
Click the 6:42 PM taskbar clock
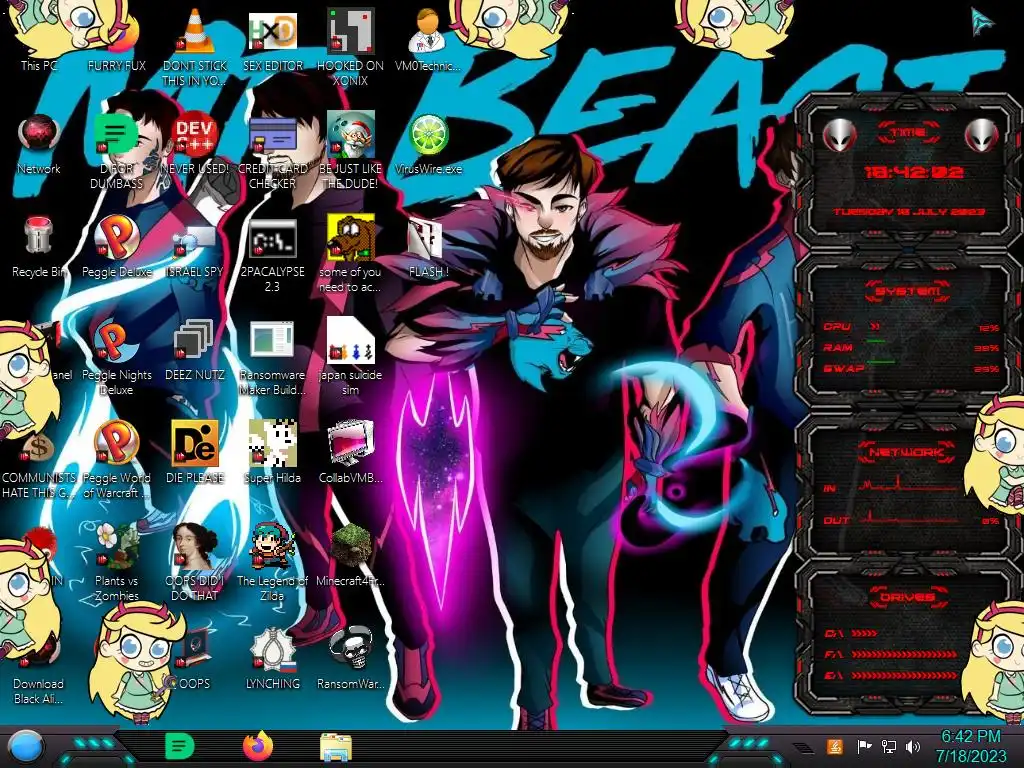click(971, 746)
